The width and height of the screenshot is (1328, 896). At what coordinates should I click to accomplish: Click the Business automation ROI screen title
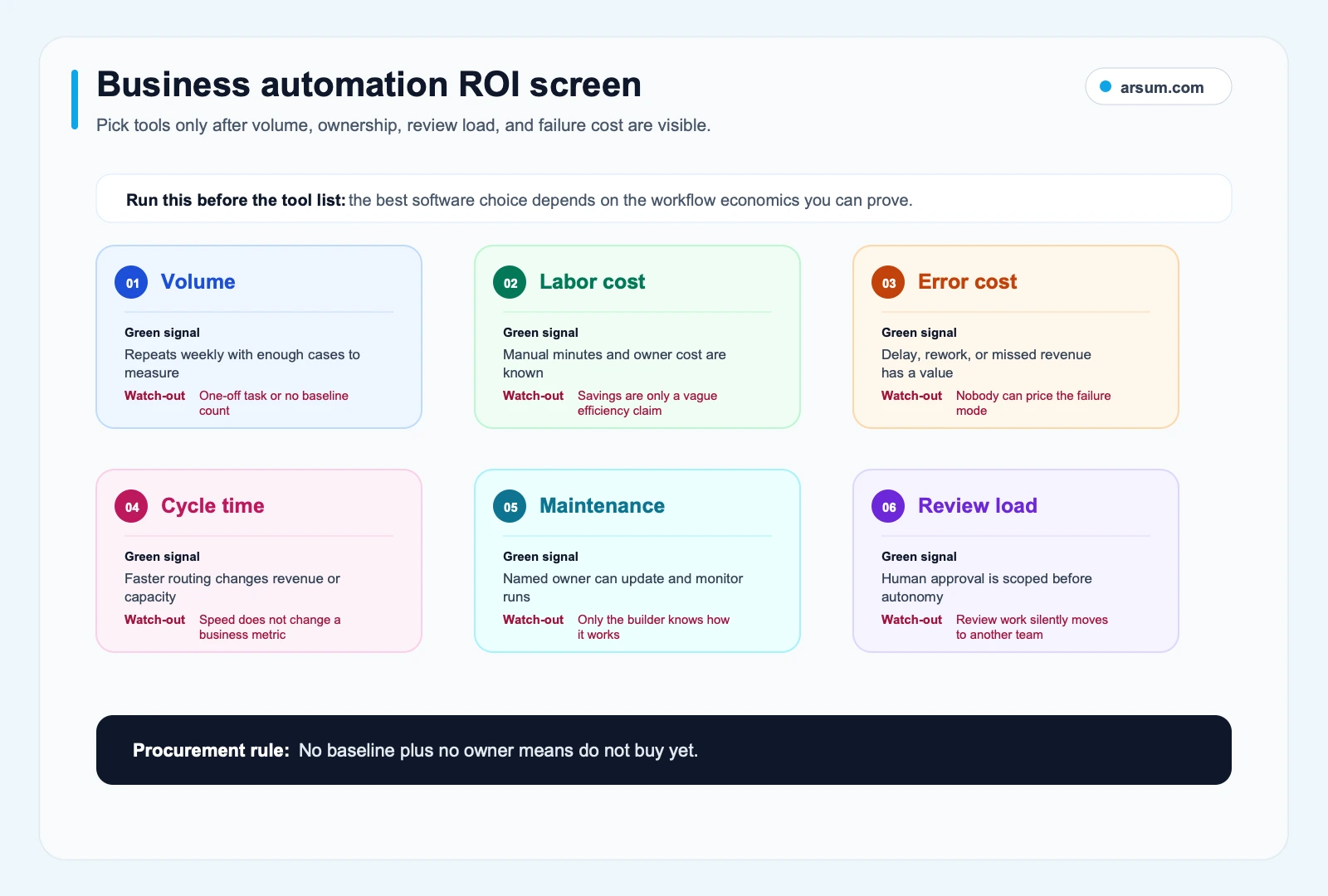pos(369,85)
